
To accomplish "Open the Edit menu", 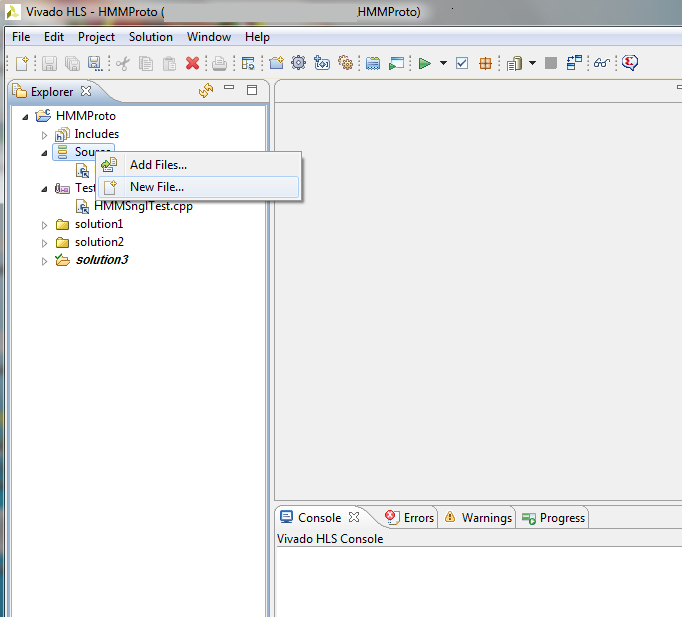I will (x=54, y=37).
